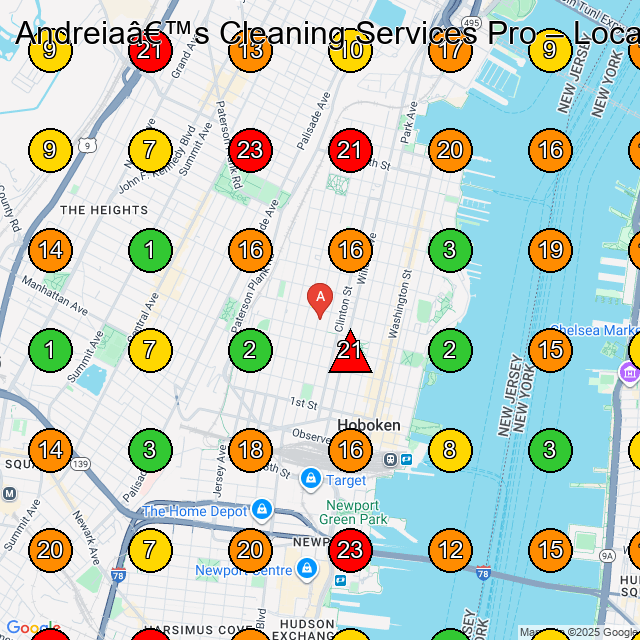
Task: Select the yellow 7 marker on Central Ave
Action: pyautogui.click(x=150, y=350)
